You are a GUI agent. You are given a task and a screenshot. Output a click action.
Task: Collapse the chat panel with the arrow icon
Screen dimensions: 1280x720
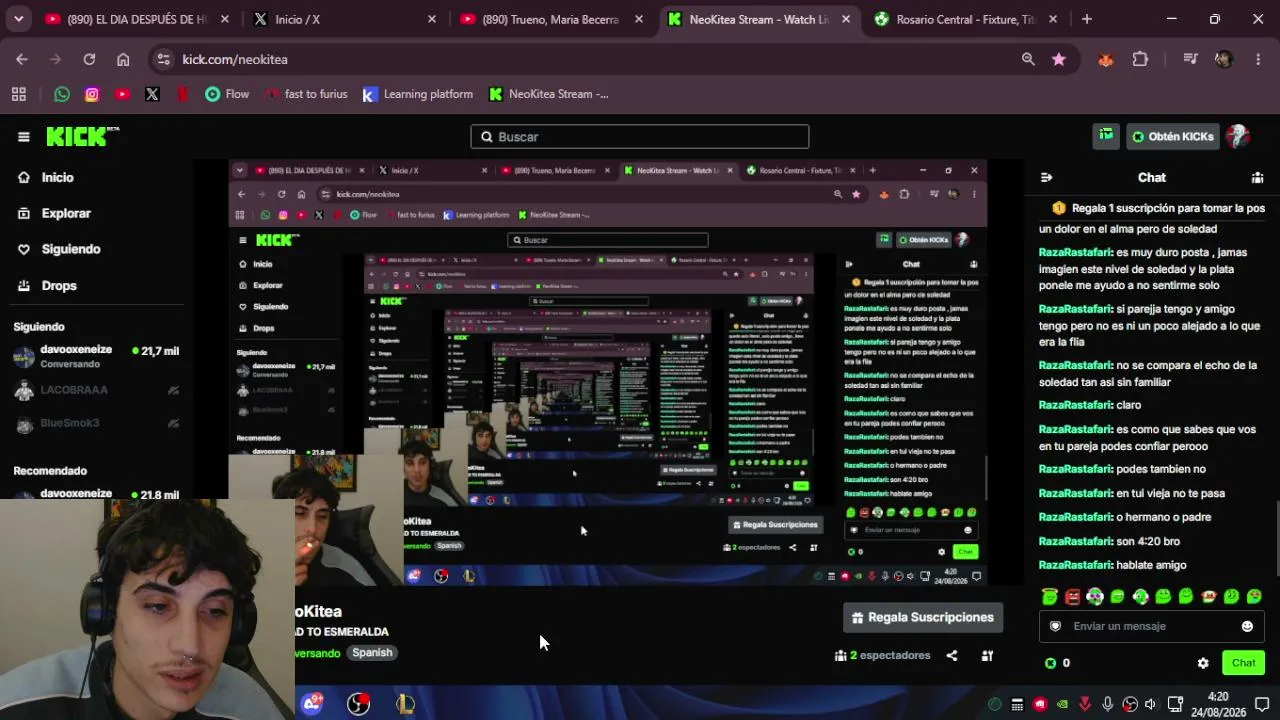pyautogui.click(x=1046, y=177)
